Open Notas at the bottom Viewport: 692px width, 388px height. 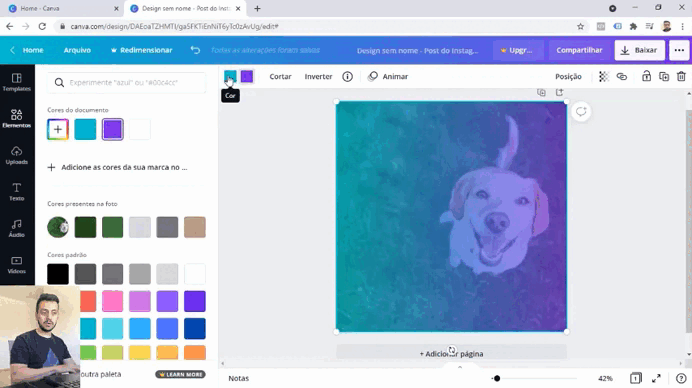239,378
